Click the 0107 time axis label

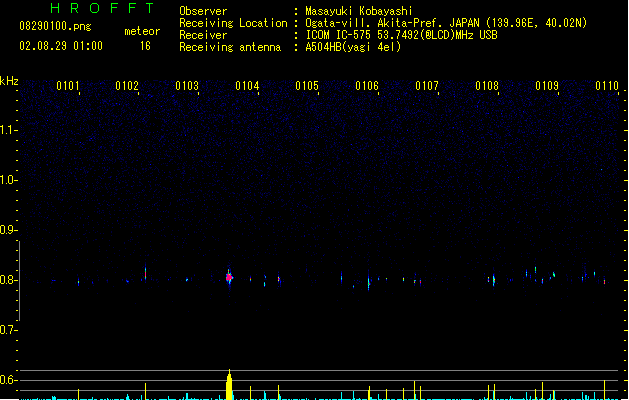(x=427, y=86)
